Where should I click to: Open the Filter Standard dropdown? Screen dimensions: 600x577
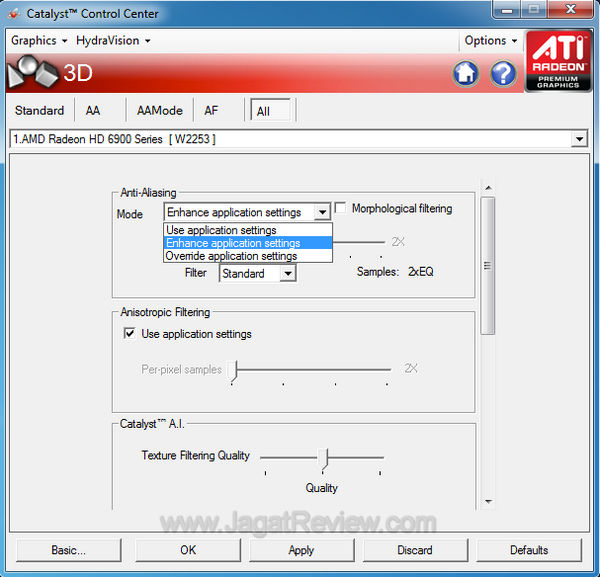tap(288, 273)
